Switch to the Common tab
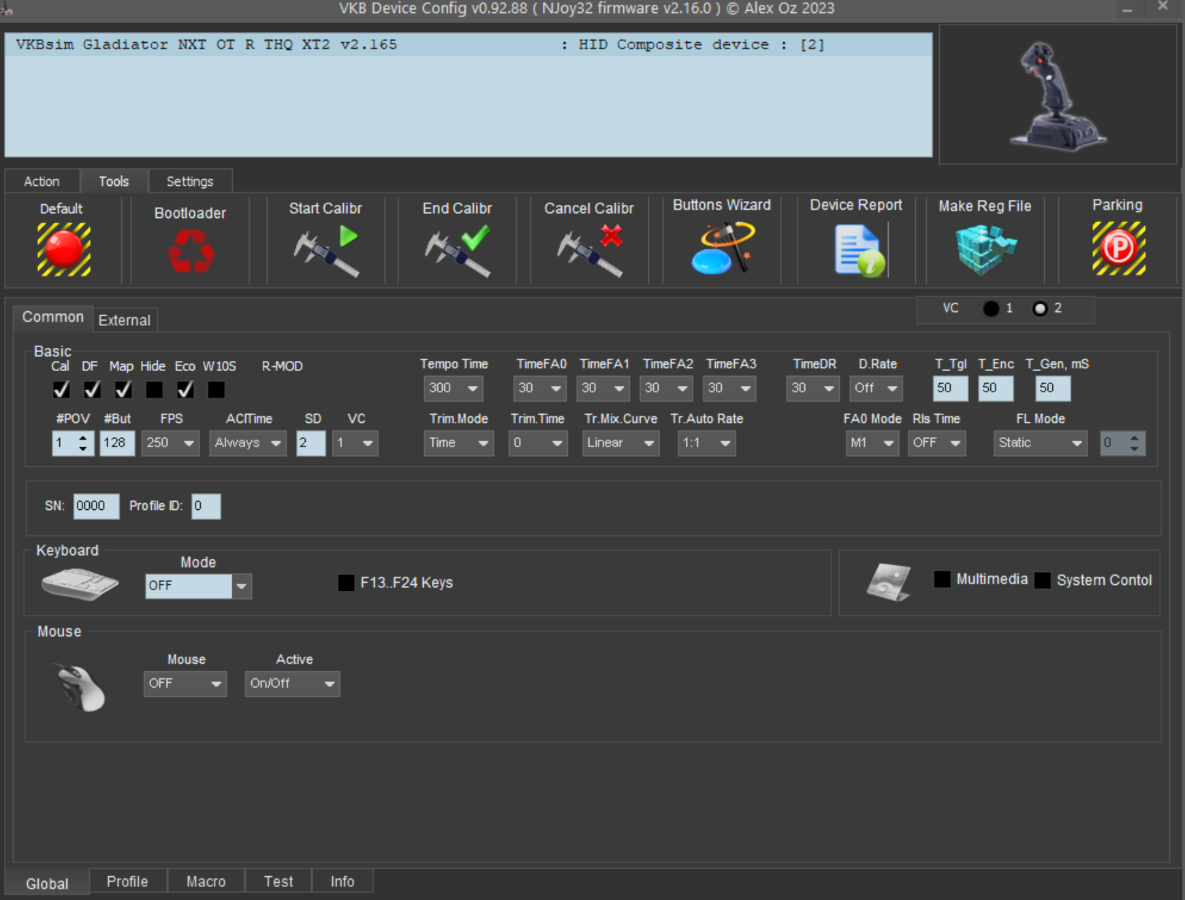 click(x=53, y=317)
